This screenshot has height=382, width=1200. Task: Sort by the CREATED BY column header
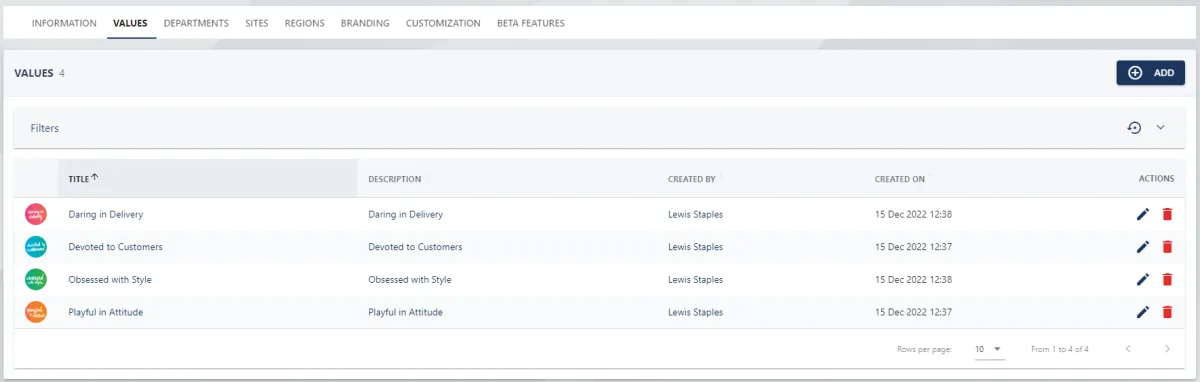(691, 179)
